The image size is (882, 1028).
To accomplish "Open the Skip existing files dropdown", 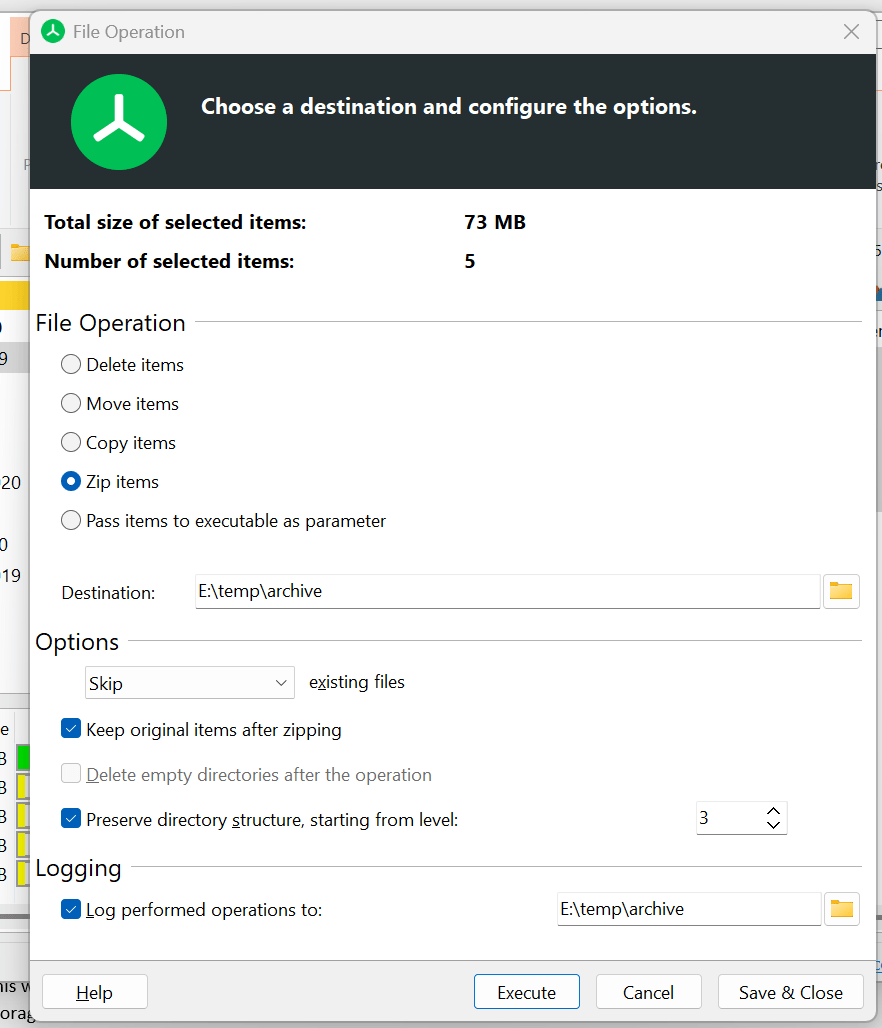I will (189, 684).
